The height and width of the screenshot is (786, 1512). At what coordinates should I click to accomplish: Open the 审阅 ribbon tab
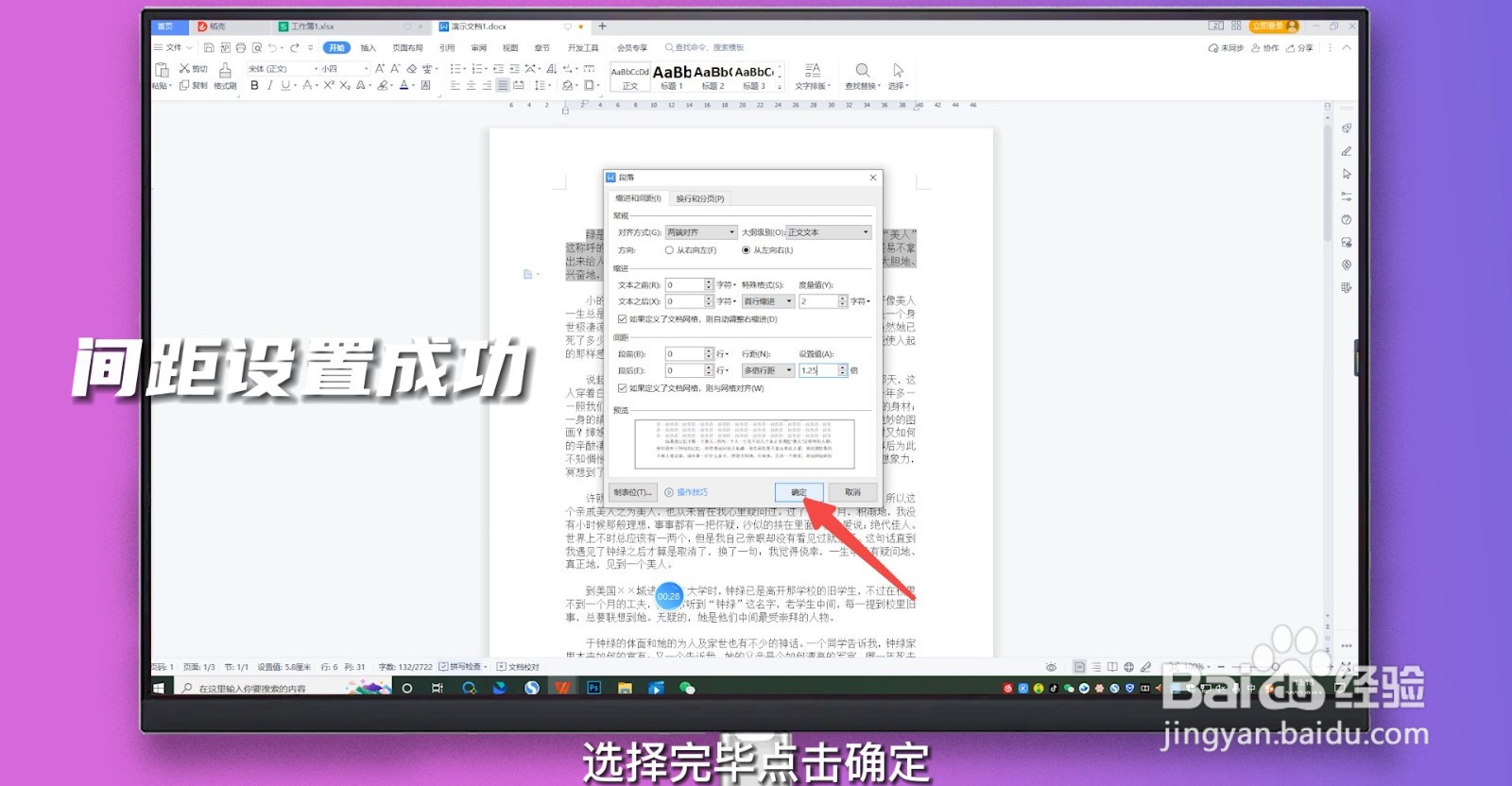tap(479, 47)
